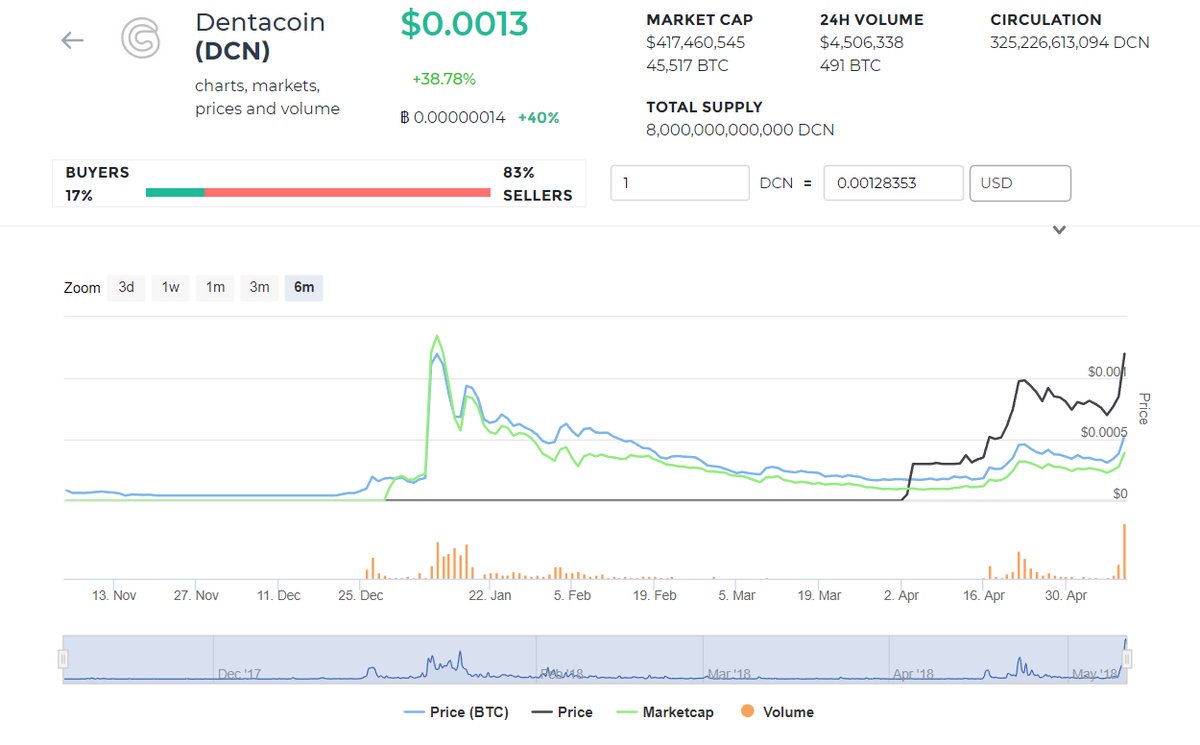Screen dimensions: 1200x745
Task: Click market cap value 45,517 BTC
Action: [688, 66]
